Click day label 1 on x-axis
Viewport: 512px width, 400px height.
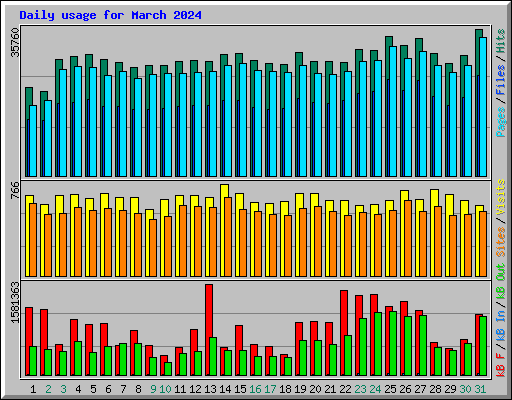pos(33,389)
